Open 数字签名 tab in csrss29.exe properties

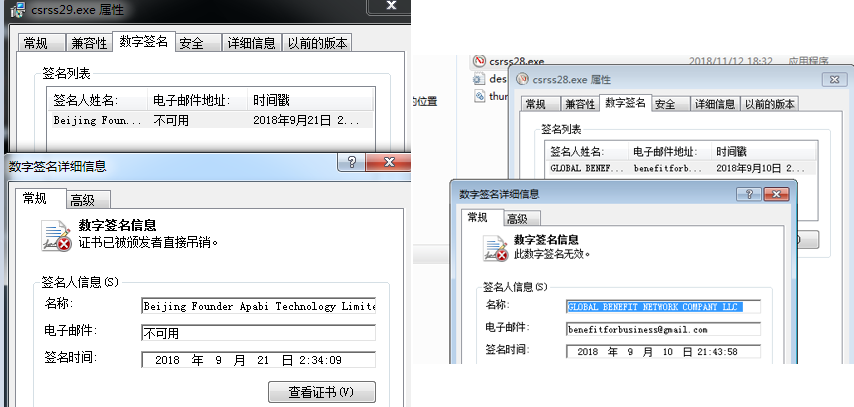pyautogui.click(x=143, y=42)
